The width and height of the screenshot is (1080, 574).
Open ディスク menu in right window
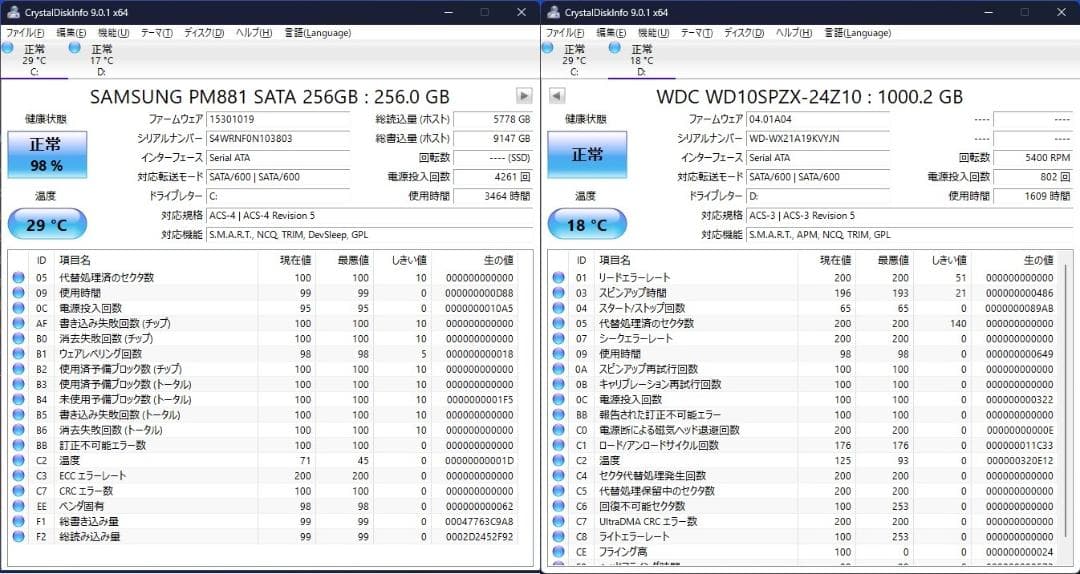click(744, 33)
